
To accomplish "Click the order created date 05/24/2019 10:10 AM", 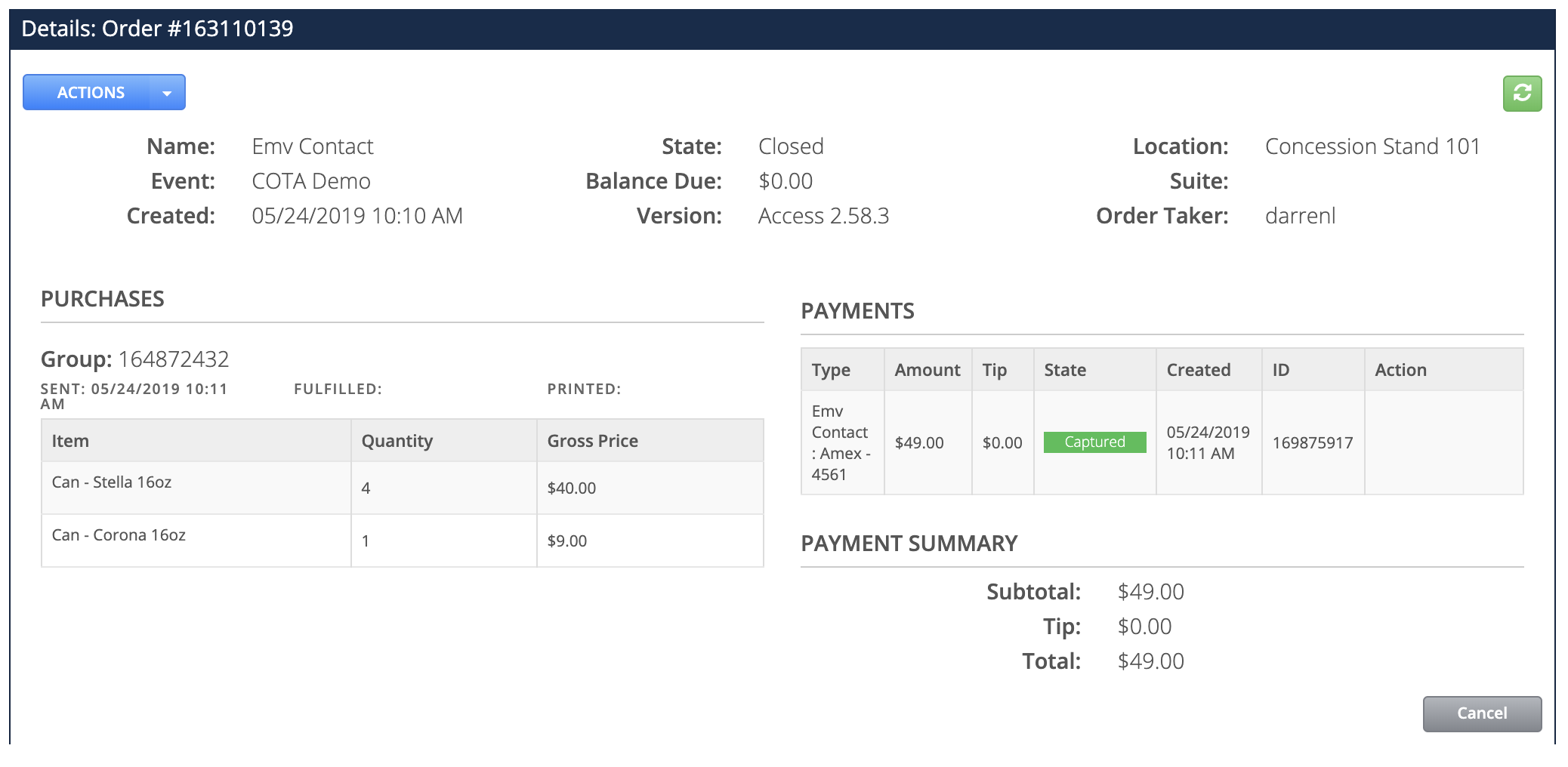I will [357, 216].
